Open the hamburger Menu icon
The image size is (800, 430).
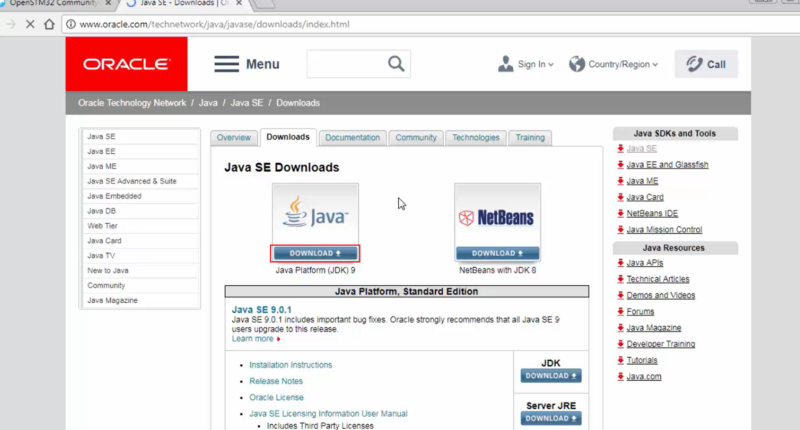click(x=227, y=64)
